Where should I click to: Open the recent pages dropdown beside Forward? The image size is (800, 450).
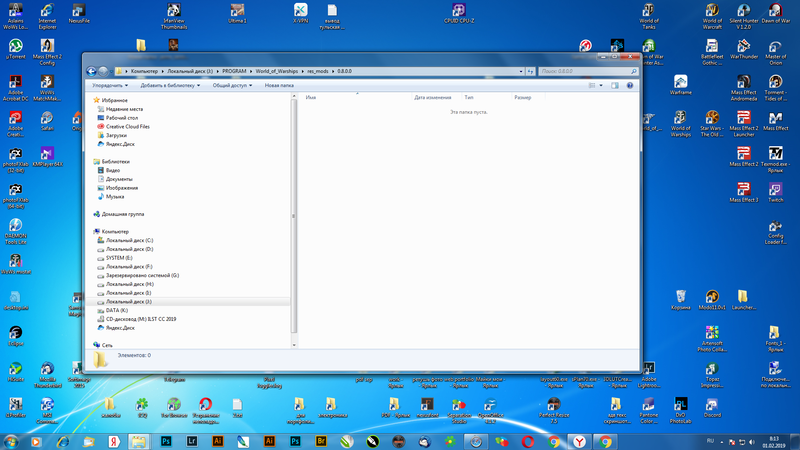point(111,71)
